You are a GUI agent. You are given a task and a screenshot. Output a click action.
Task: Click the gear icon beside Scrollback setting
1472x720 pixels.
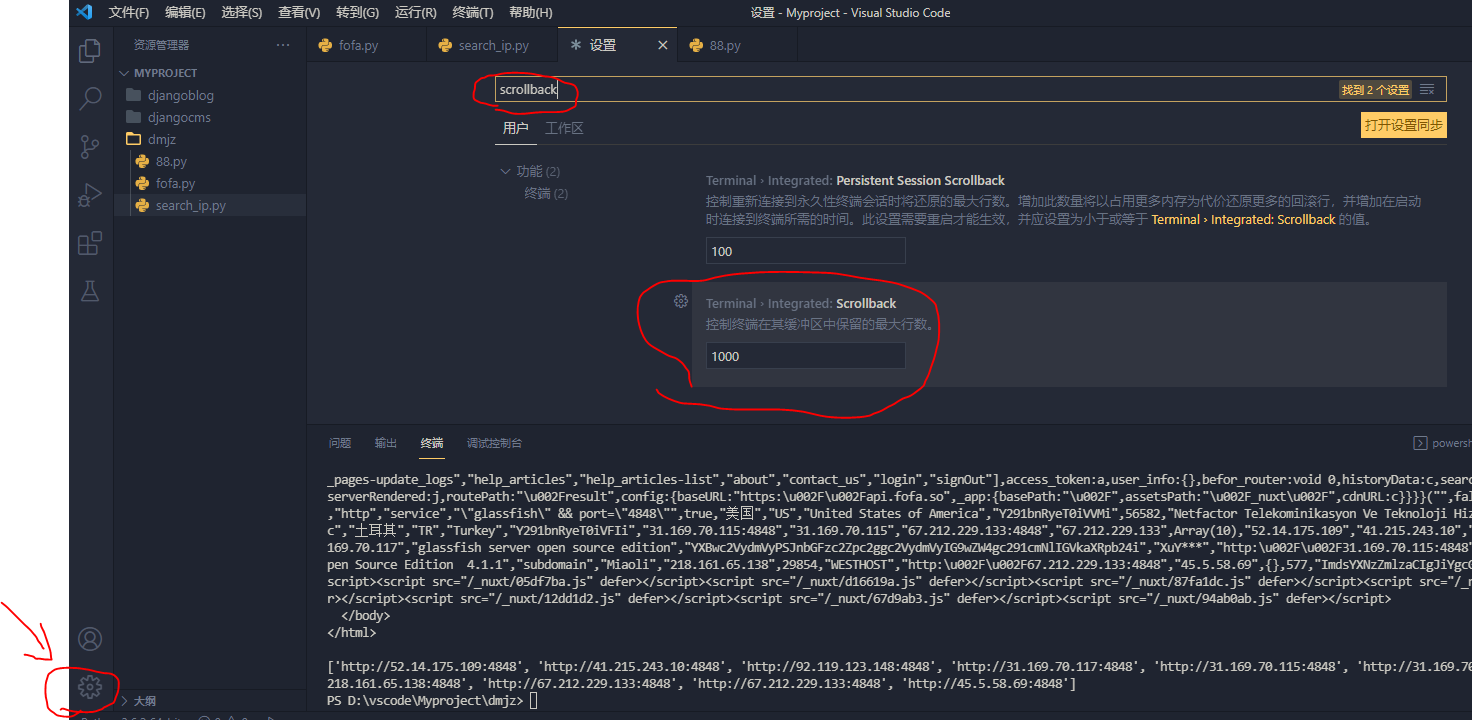680,301
